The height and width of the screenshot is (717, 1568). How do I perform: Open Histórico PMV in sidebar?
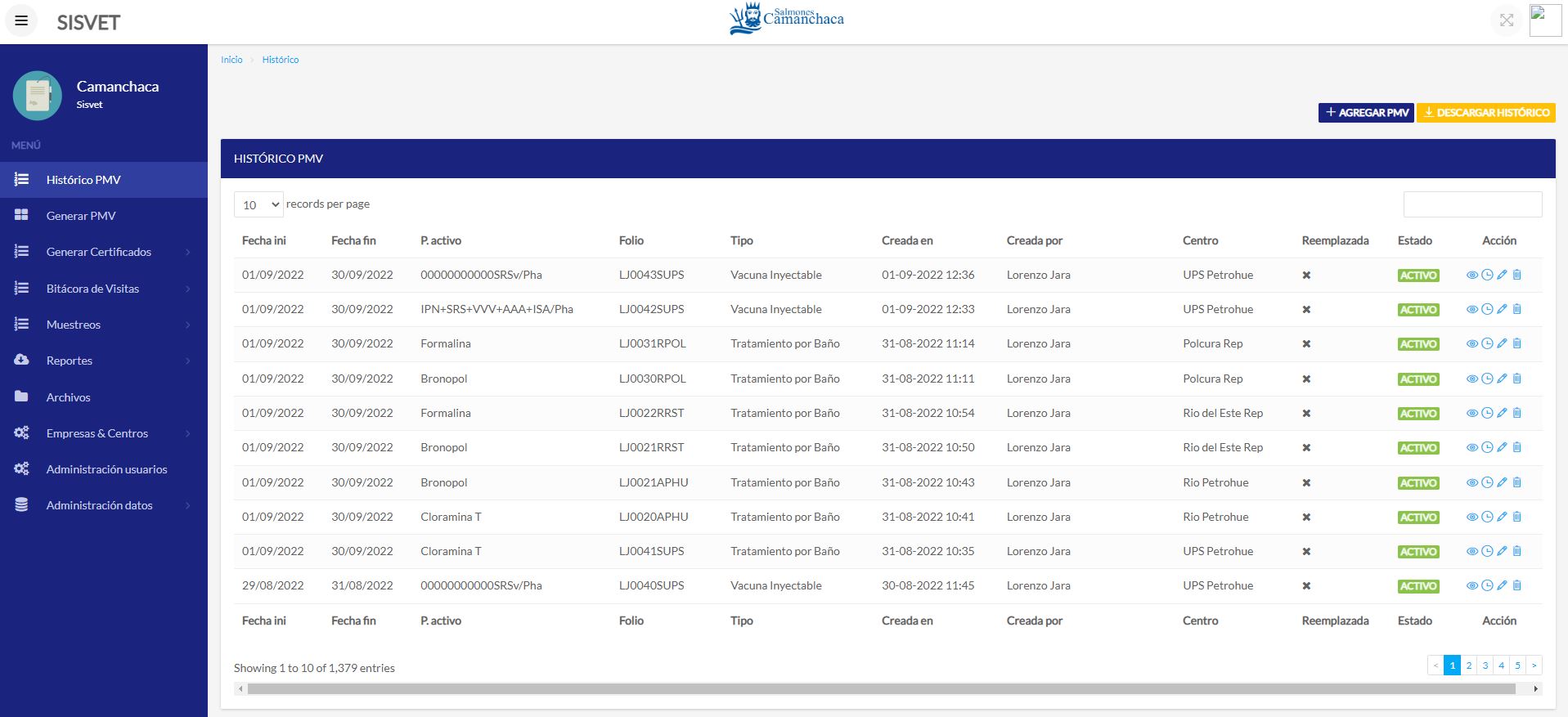(104, 180)
